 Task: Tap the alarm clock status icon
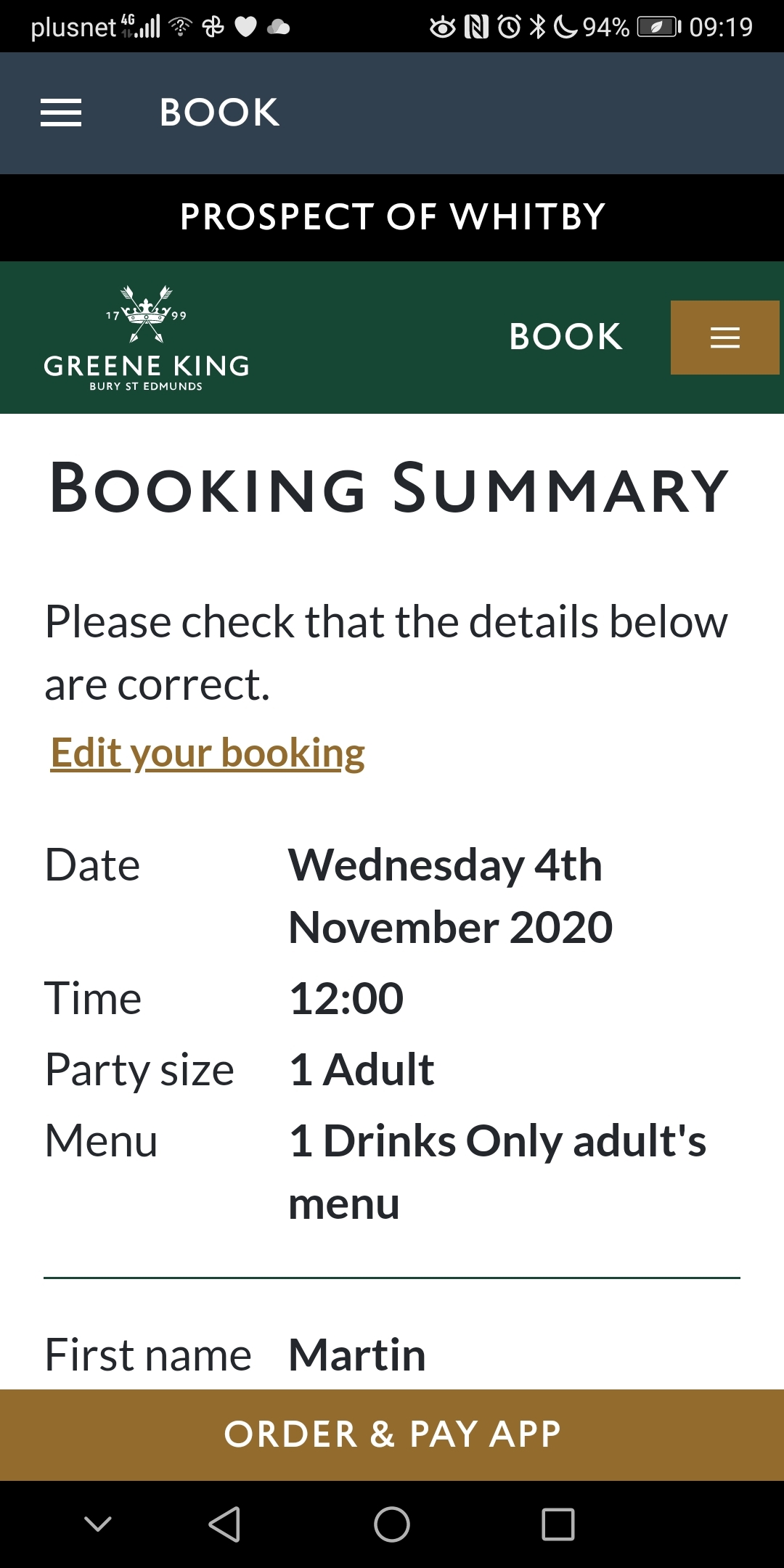509,28
